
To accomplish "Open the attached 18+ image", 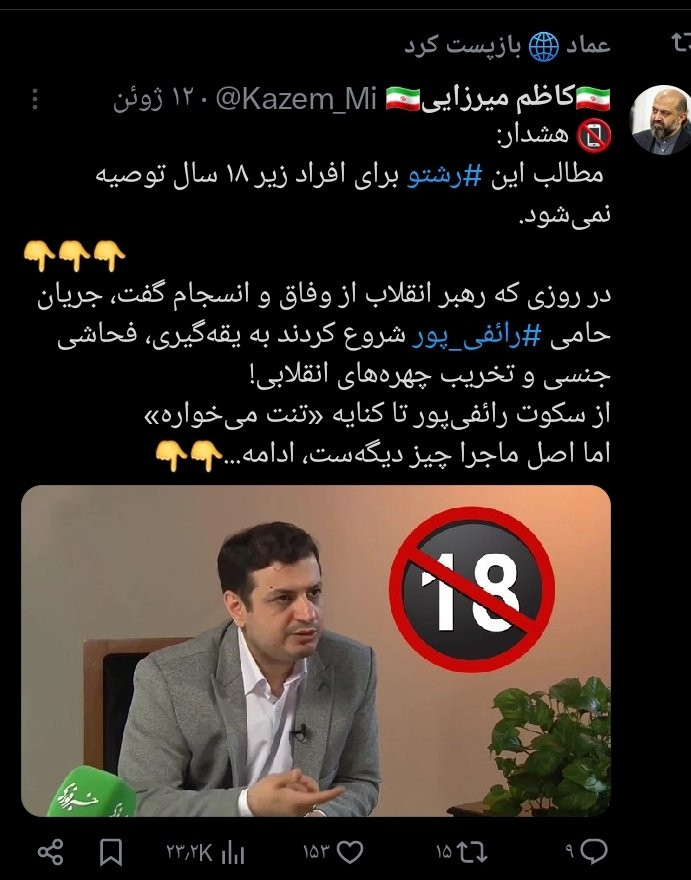I will (316, 650).
